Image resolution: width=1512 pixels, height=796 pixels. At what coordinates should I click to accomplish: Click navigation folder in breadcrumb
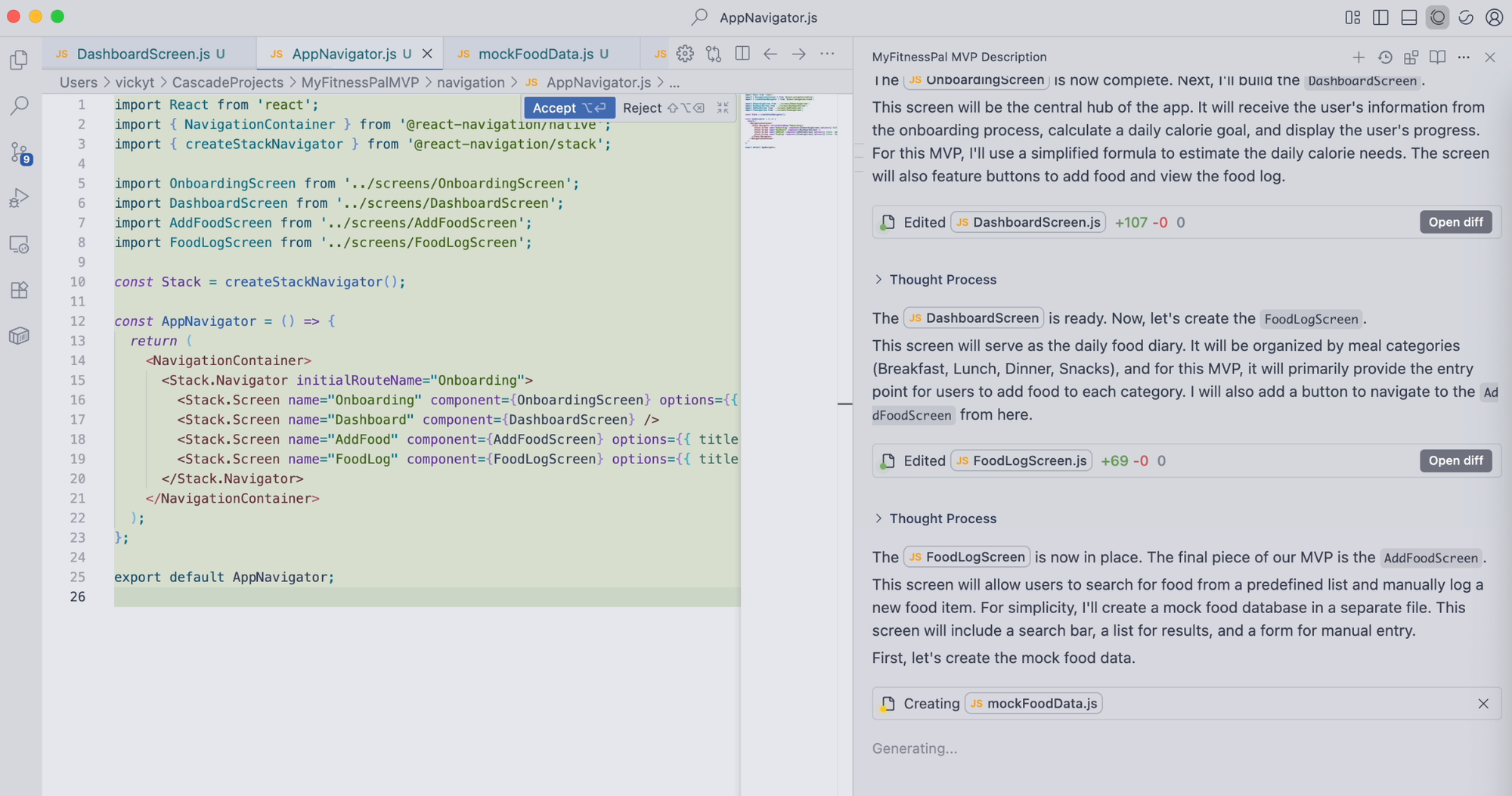coord(470,82)
